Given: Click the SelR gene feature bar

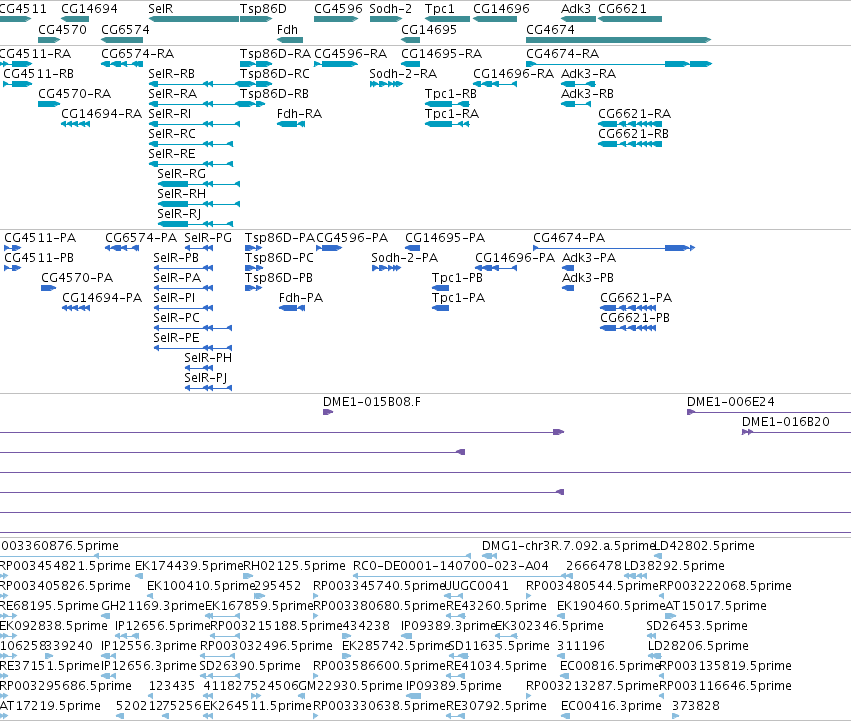Looking at the screenshot, I should [194, 19].
